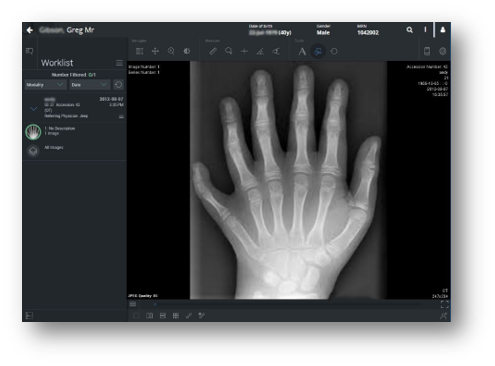Click the sync settings icon beside link
This screenshot has width=495, height=366.
point(202,315)
